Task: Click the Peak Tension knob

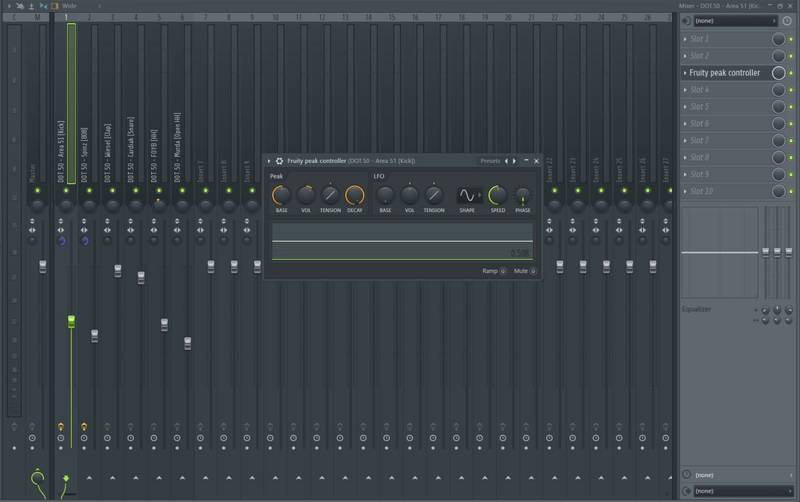Action: tap(330, 195)
